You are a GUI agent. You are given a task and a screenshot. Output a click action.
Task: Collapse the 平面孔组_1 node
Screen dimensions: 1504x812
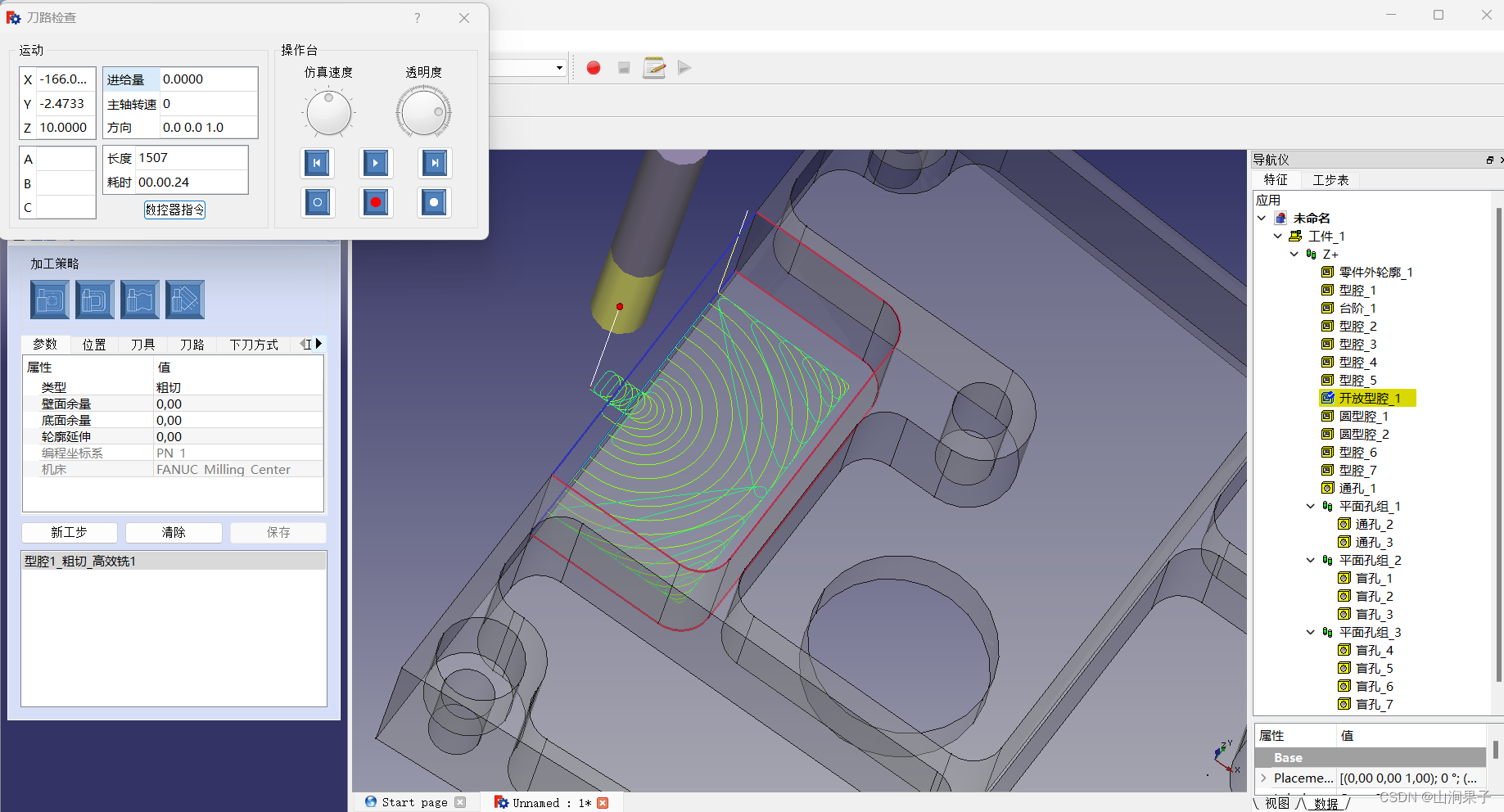(x=1311, y=506)
